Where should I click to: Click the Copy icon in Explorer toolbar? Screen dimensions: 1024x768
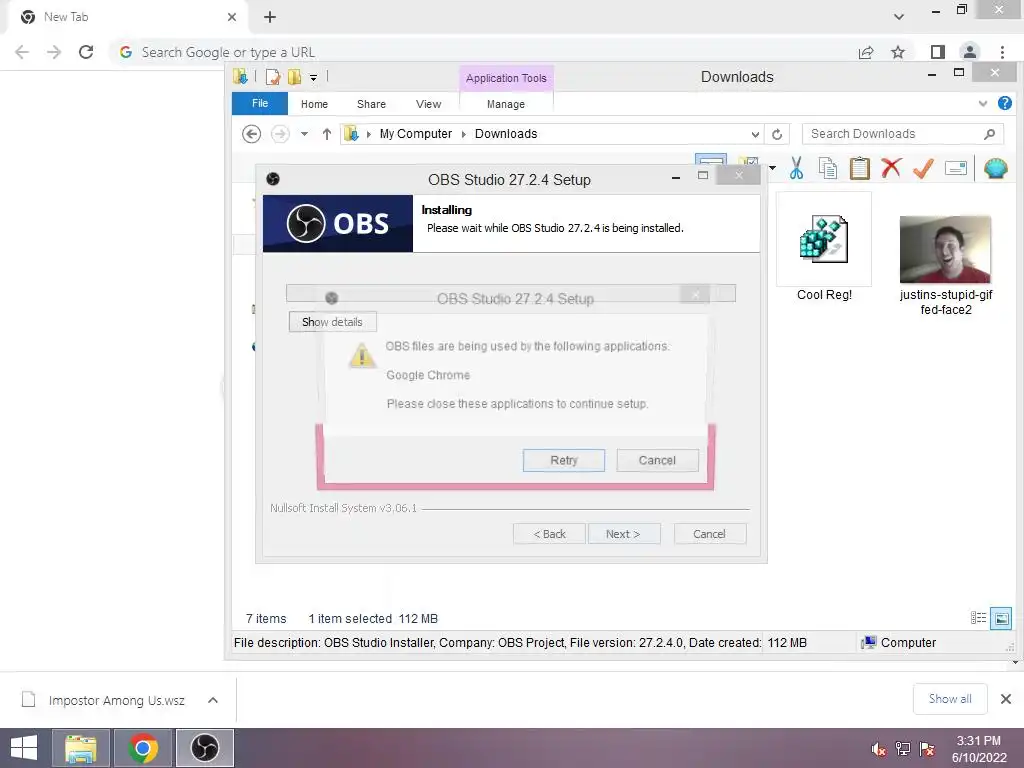tap(827, 168)
